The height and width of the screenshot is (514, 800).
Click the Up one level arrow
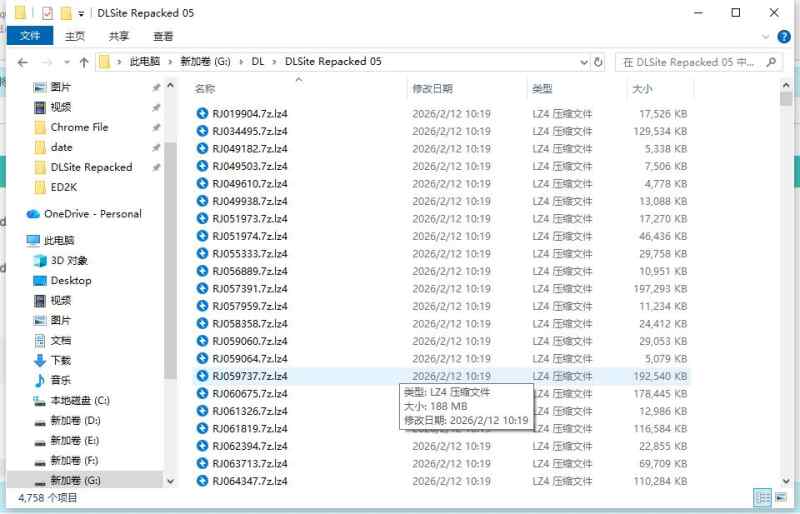coord(84,62)
